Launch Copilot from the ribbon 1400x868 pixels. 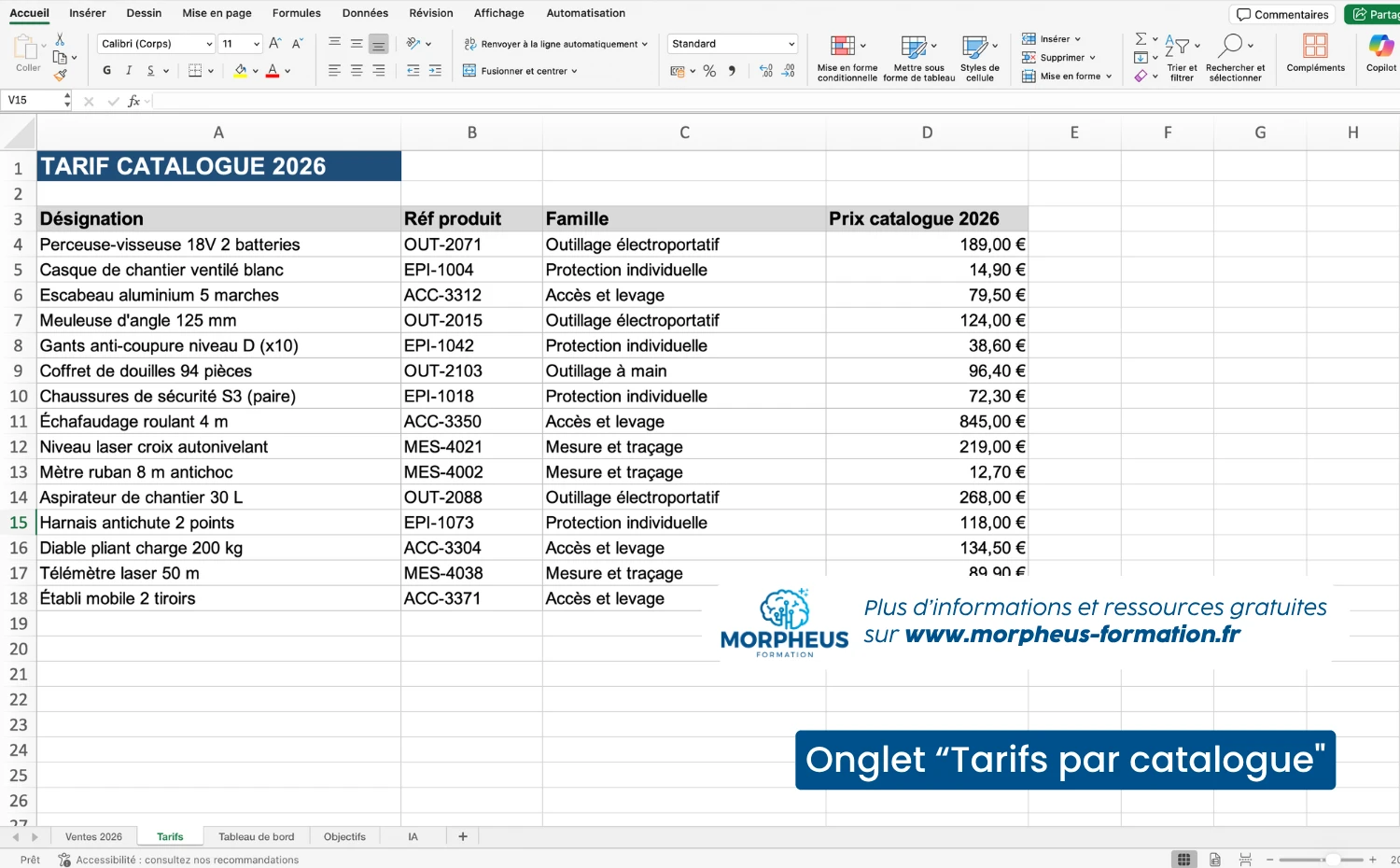(x=1380, y=53)
